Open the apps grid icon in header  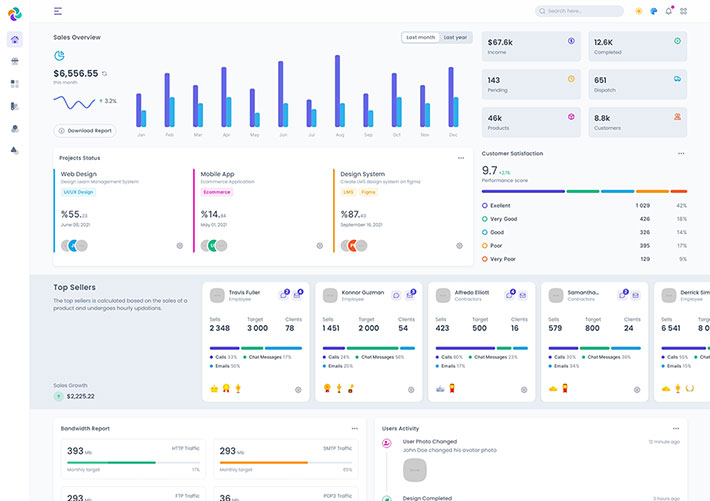pyautogui.click(x=684, y=11)
